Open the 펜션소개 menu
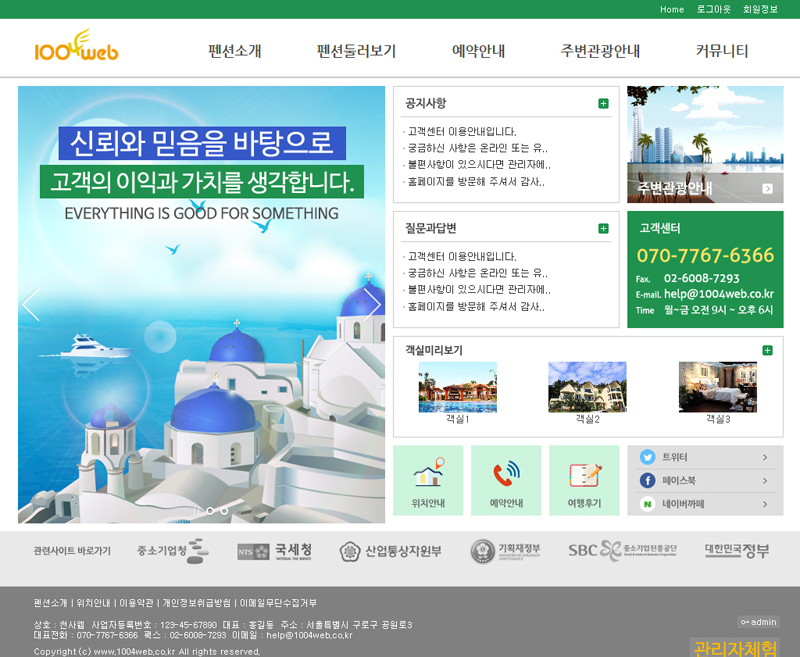The image size is (800, 657). 235,51
